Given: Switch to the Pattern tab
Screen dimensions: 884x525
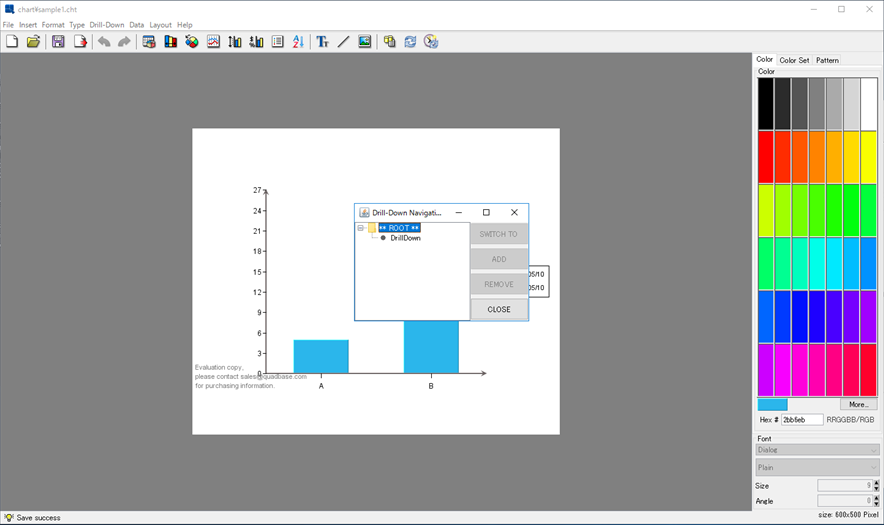Looking at the screenshot, I should pyautogui.click(x=827, y=60).
